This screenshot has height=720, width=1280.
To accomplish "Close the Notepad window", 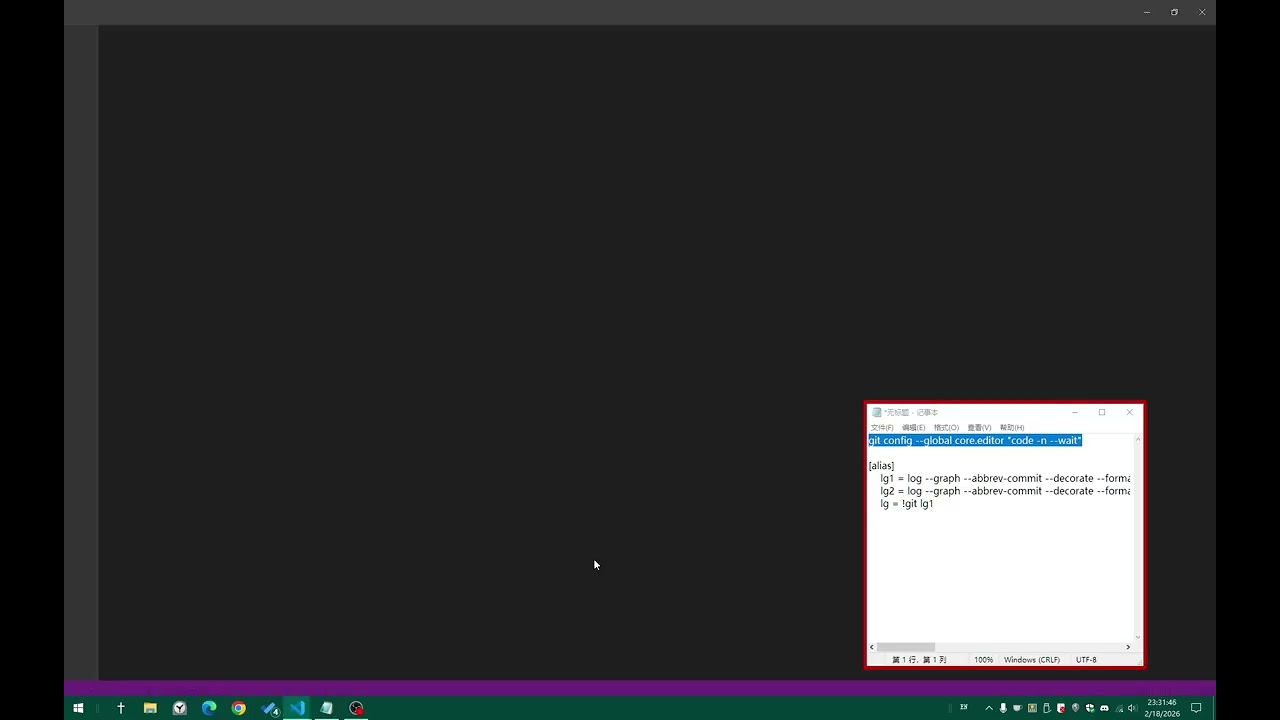I will [1130, 412].
